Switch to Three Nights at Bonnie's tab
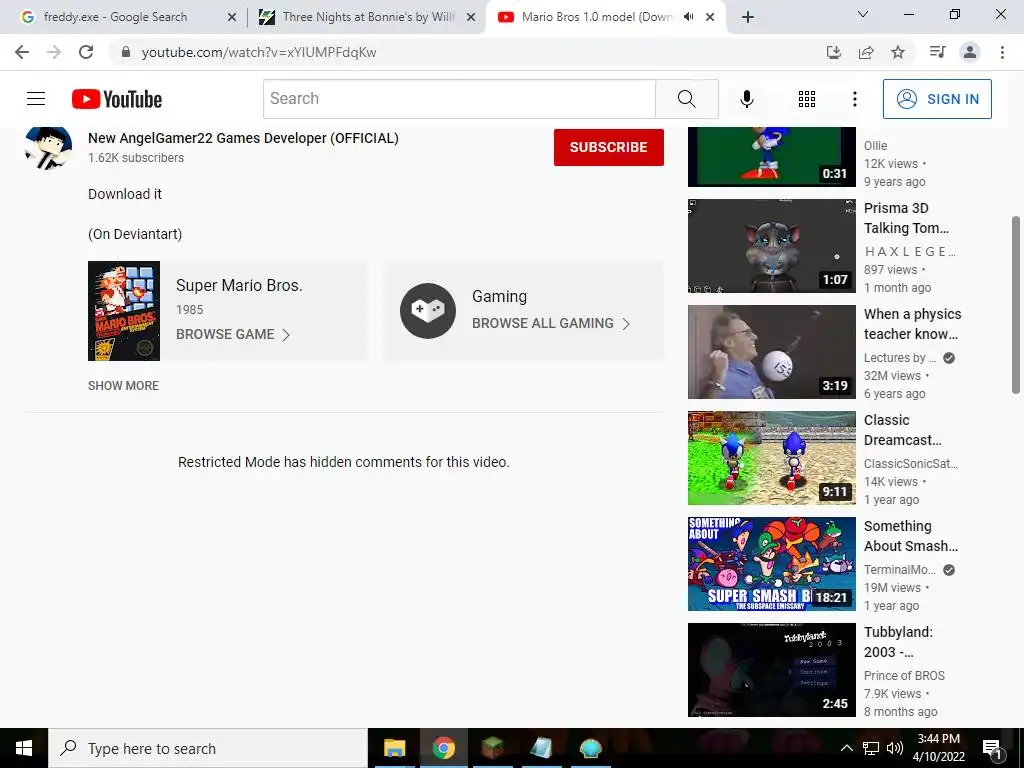This screenshot has height=768, width=1024. click(x=368, y=17)
